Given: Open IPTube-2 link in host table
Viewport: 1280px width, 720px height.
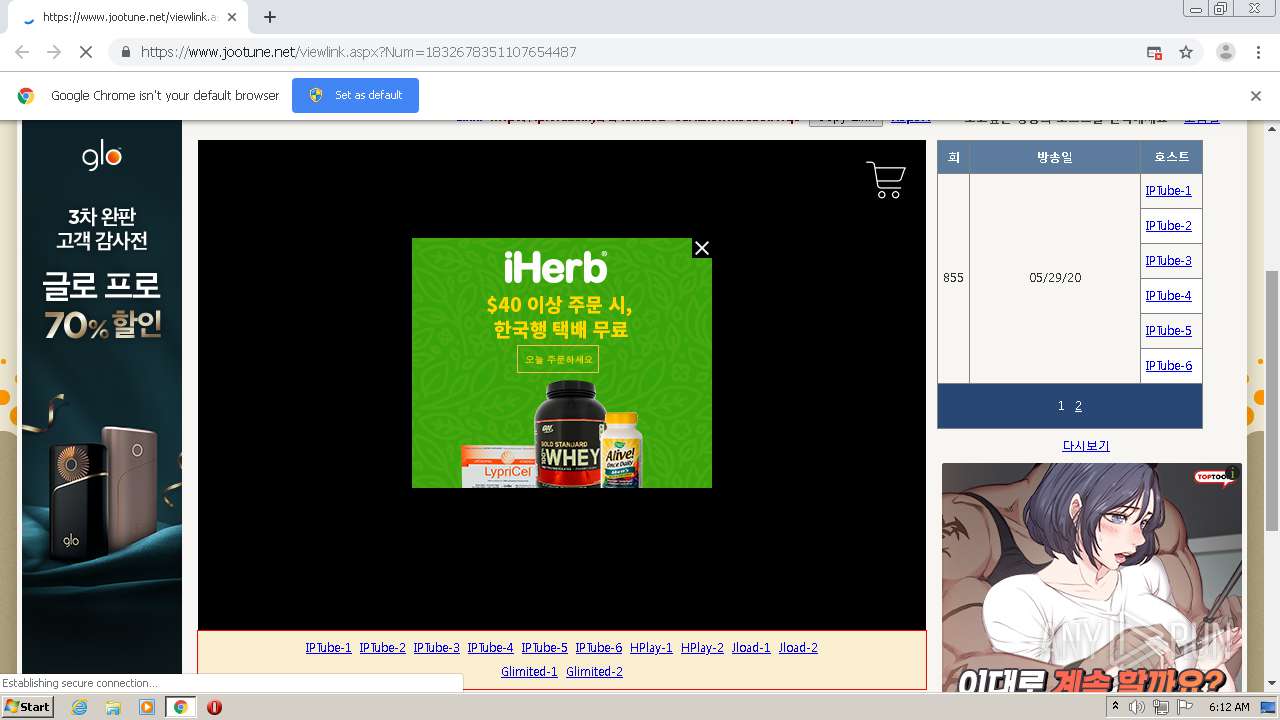Looking at the screenshot, I should 1168,226.
